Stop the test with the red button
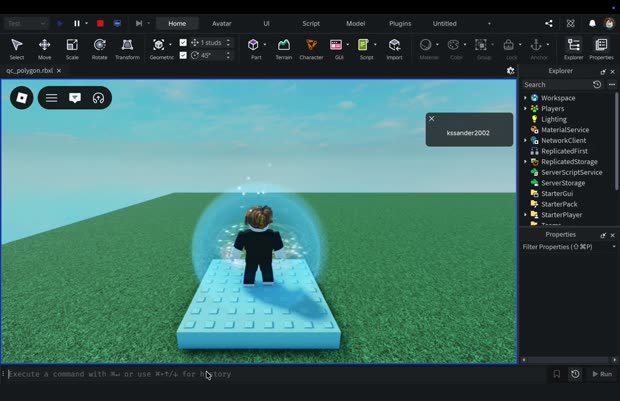 click(x=100, y=23)
